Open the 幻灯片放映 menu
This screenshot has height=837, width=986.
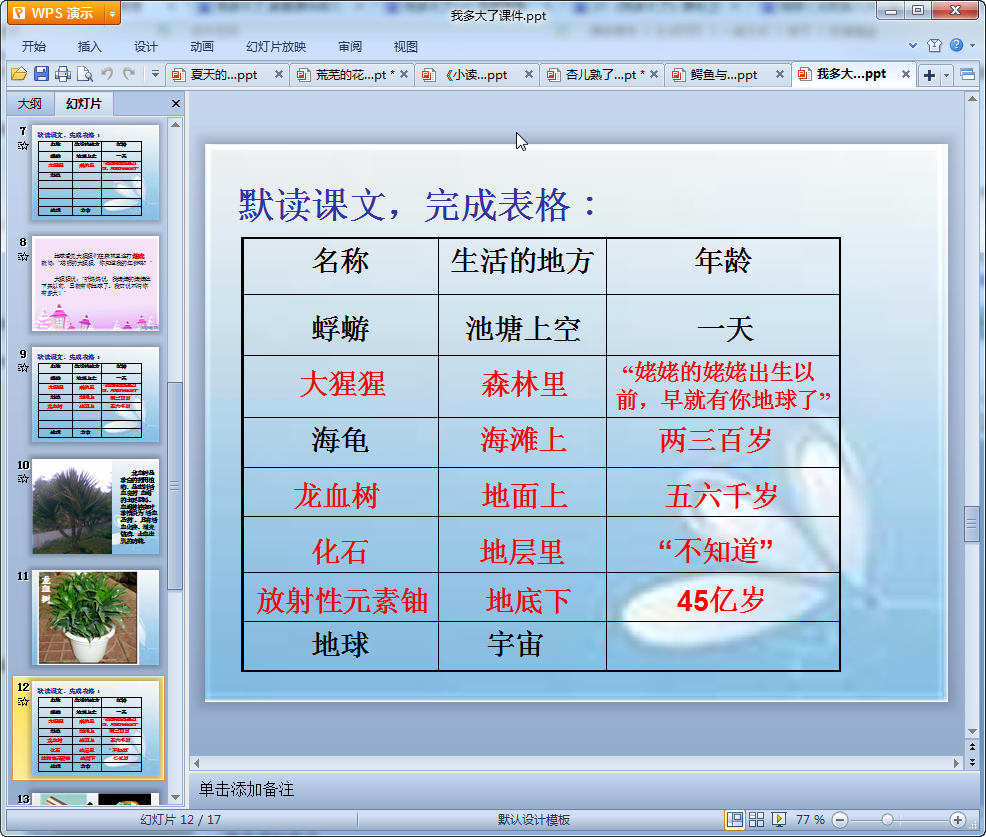coord(276,46)
